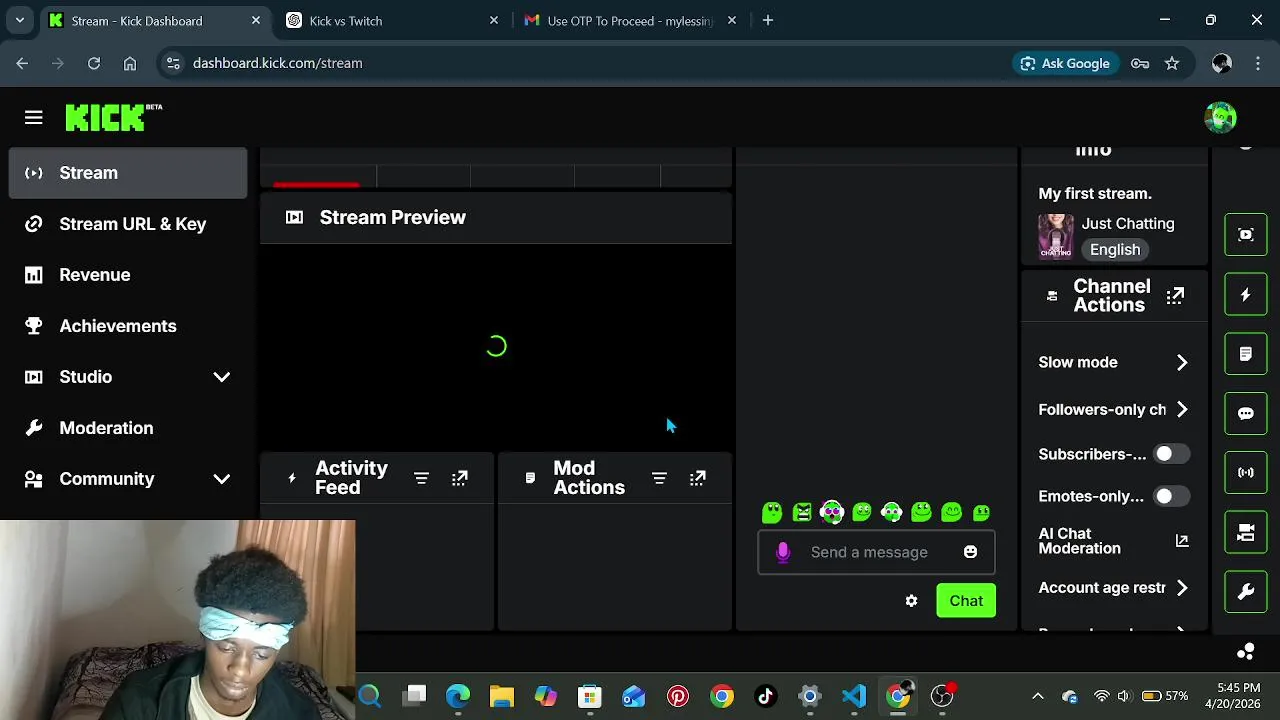
Task: Toggle the chat bubble button in right rail
Action: coord(1246,413)
